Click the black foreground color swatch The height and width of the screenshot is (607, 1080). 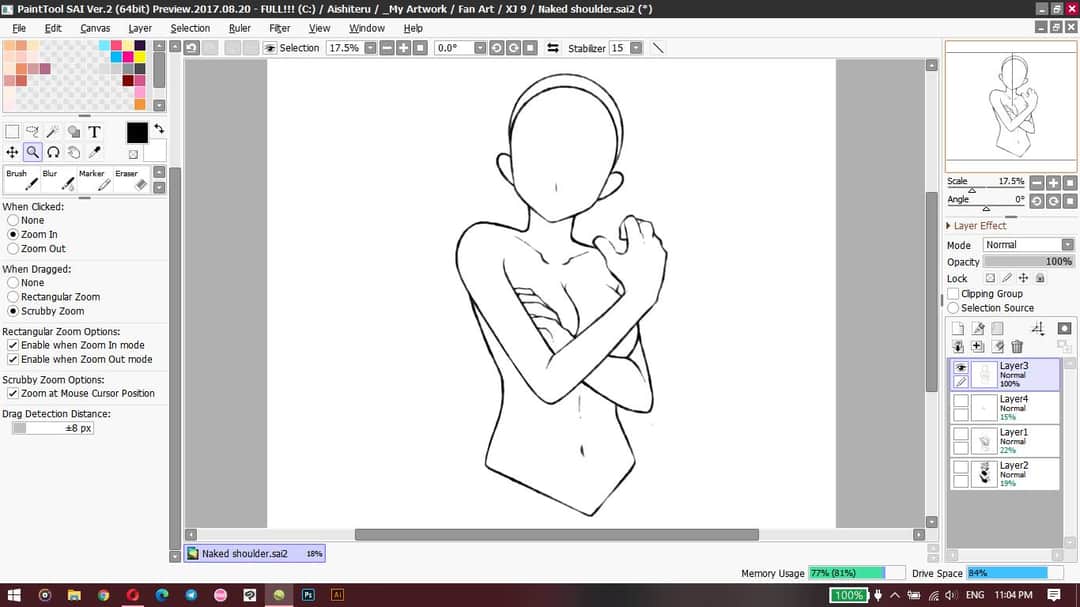click(x=137, y=132)
